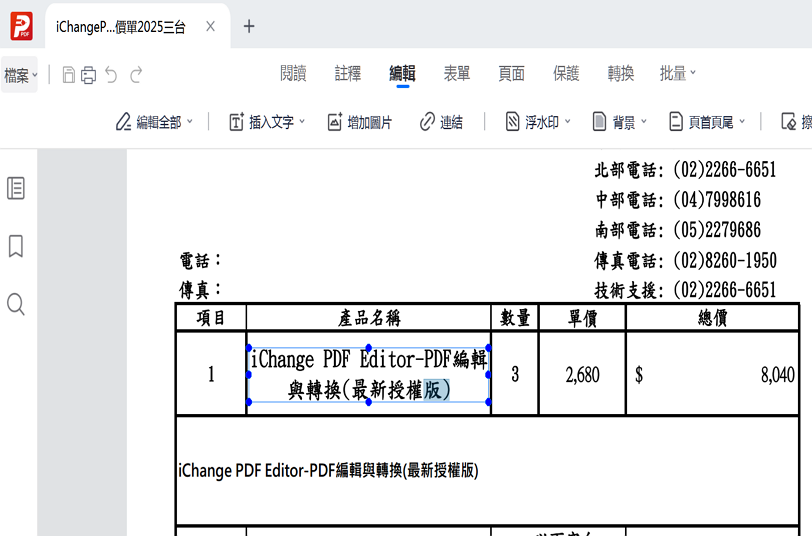This screenshot has width=812, height=536.
Task: Open the bookmarks sidebar panel
Action: pyautogui.click(x=16, y=246)
